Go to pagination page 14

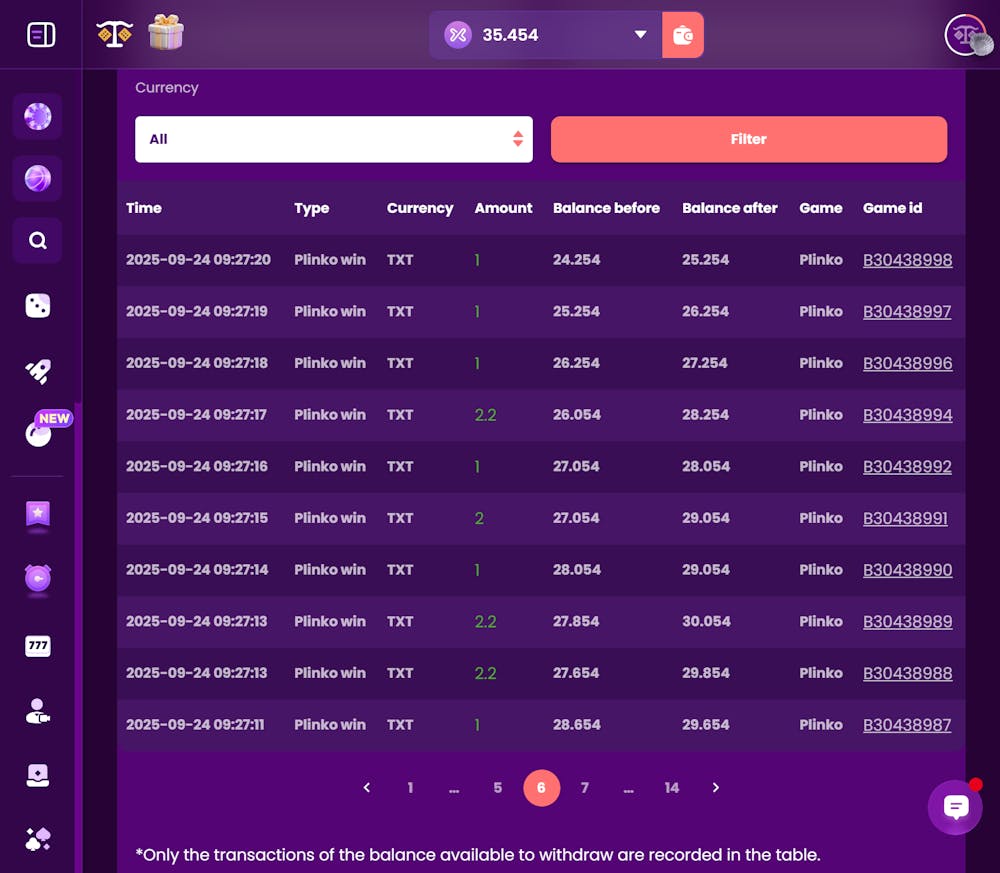[x=672, y=788]
